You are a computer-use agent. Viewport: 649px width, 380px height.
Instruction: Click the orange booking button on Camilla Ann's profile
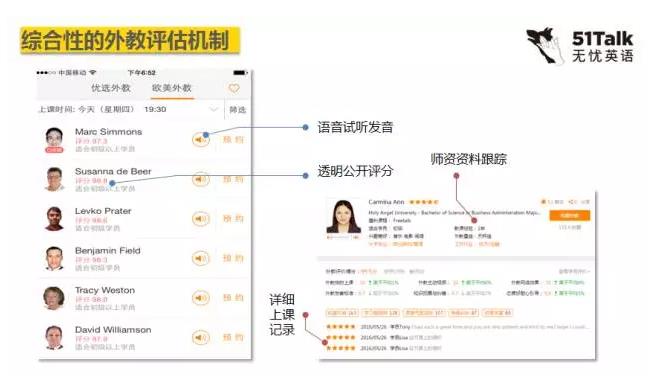[x=570, y=216]
